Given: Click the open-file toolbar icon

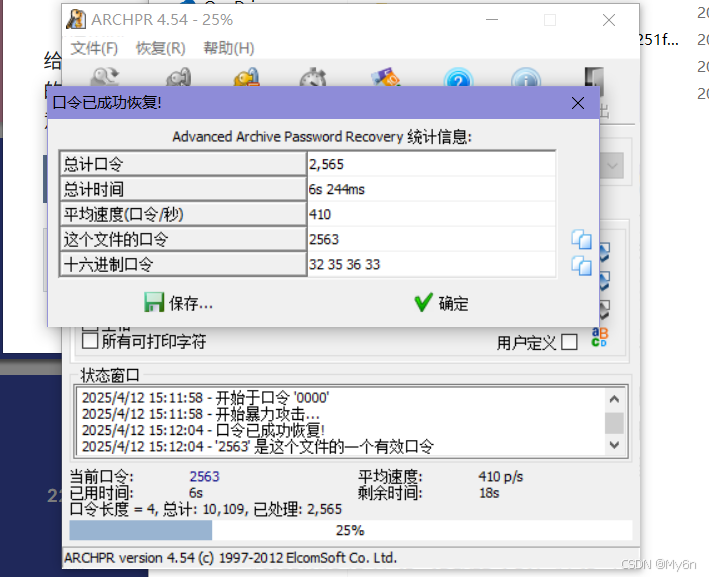Looking at the screenshot, I should coord(104,77).
